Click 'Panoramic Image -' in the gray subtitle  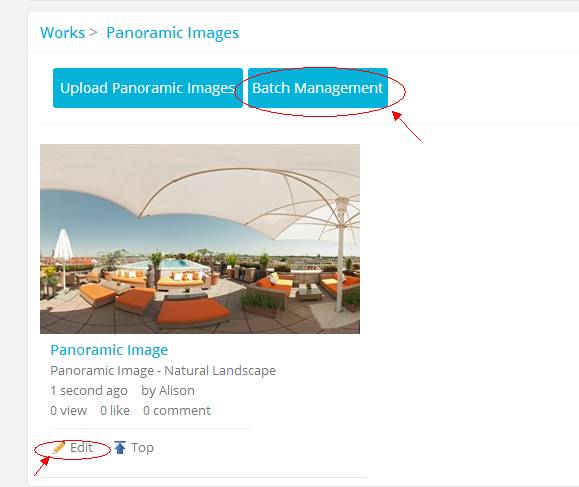105,370
